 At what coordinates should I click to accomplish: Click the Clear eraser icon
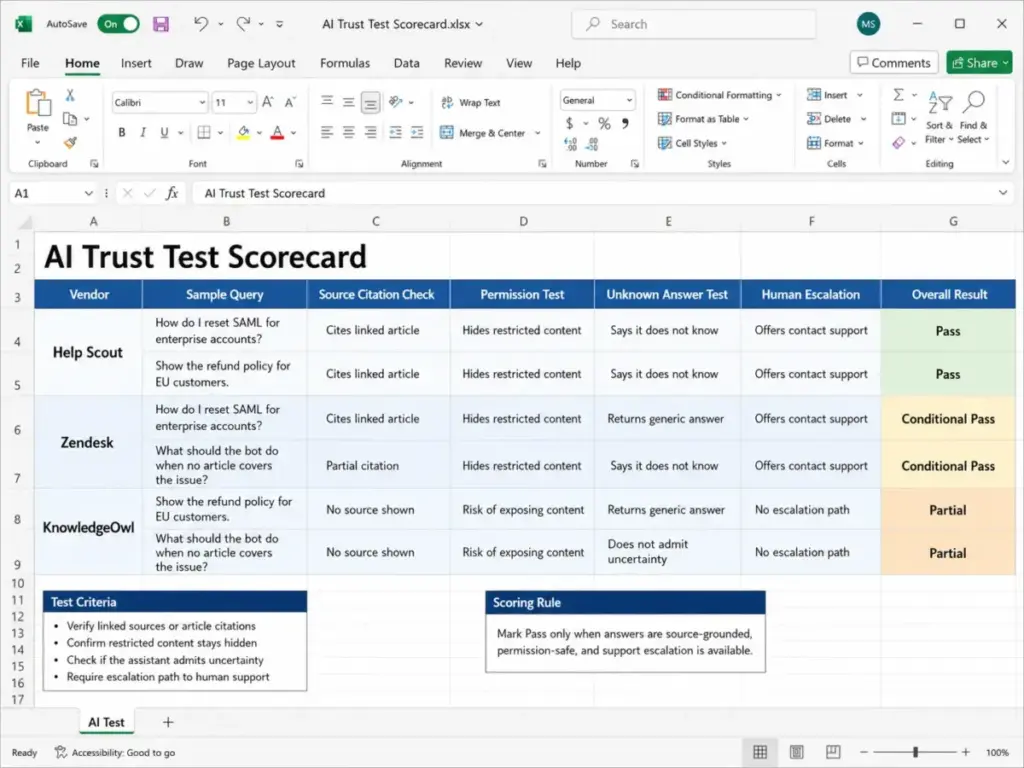(x=899, y=142)
